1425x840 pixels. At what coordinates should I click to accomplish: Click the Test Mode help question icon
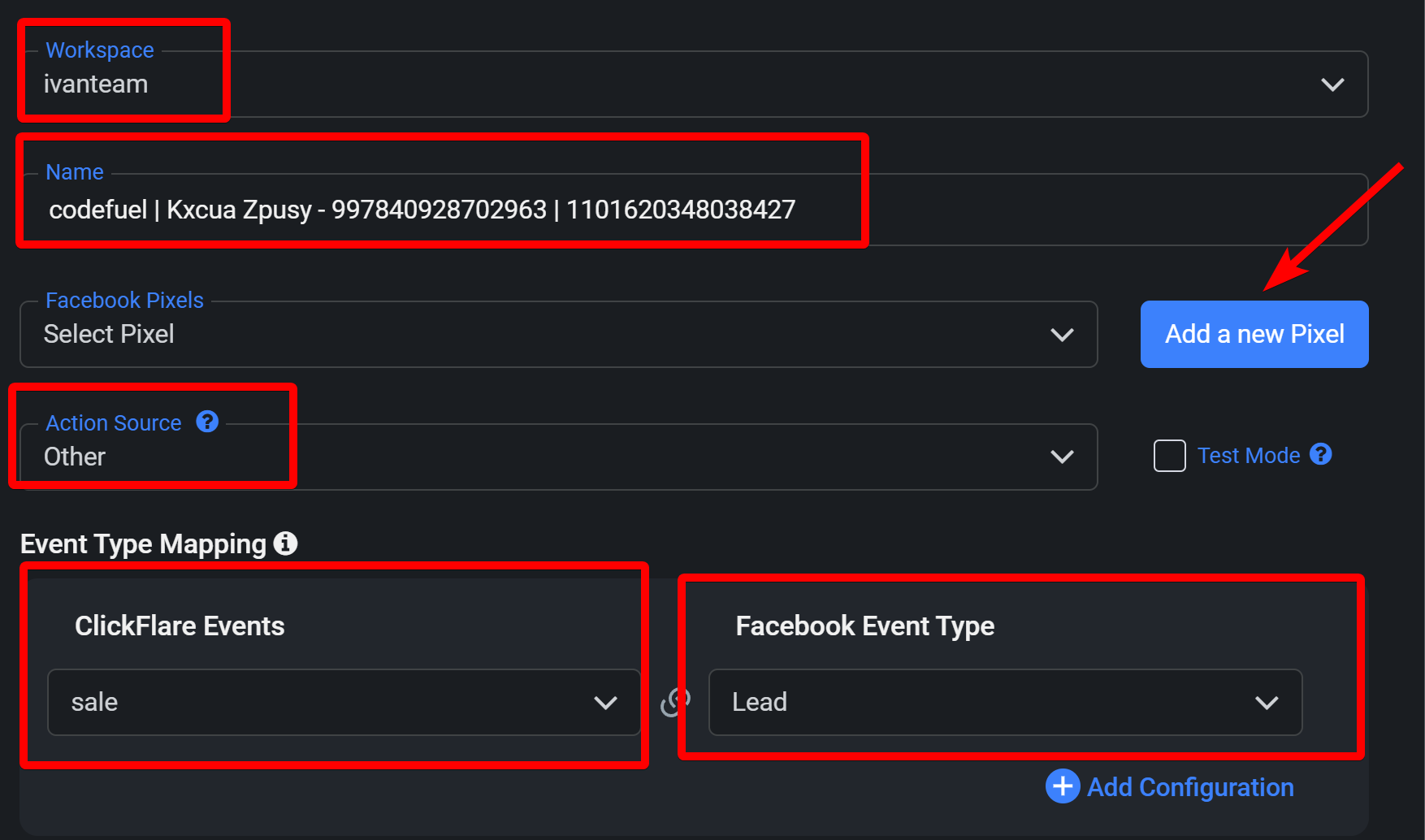pyautogui.click(x=1321, y=454)
